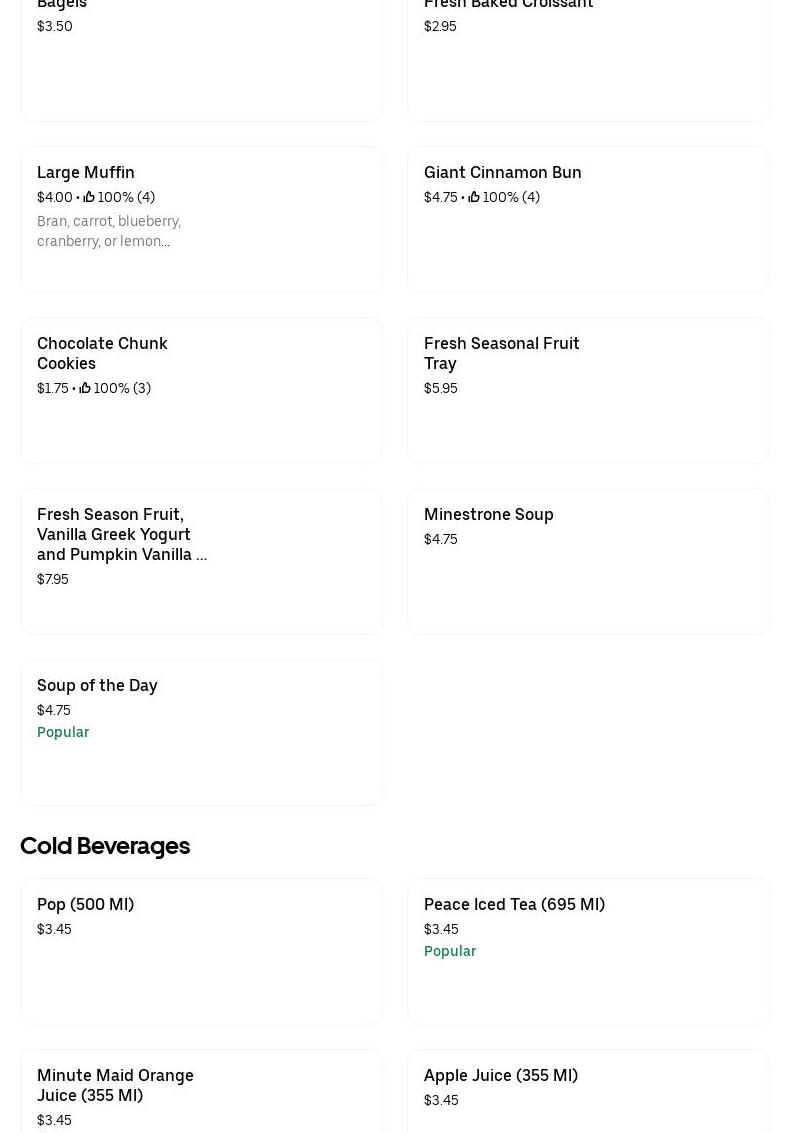The height and width of the screenshot is (1133, 804).
Task: Click the Cold Beverages section heading
Action: point(105,846)
